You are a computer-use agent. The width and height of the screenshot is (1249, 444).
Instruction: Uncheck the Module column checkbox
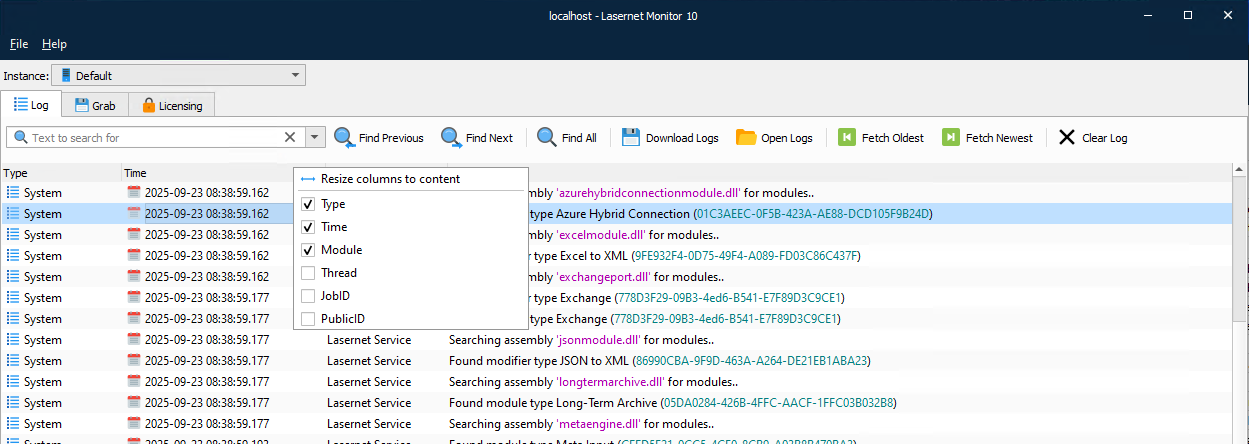(x=309, y=250)
